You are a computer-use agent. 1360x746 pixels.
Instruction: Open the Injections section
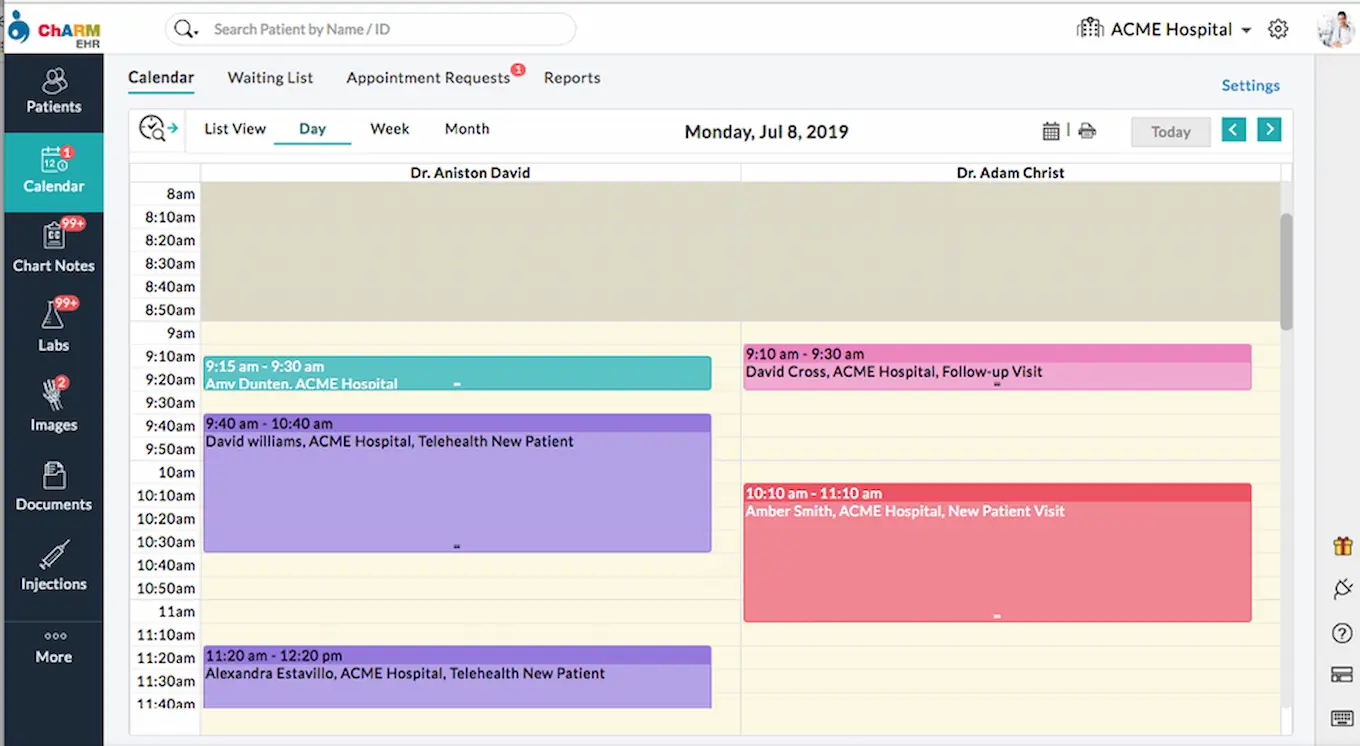click(x=54, y=568)
